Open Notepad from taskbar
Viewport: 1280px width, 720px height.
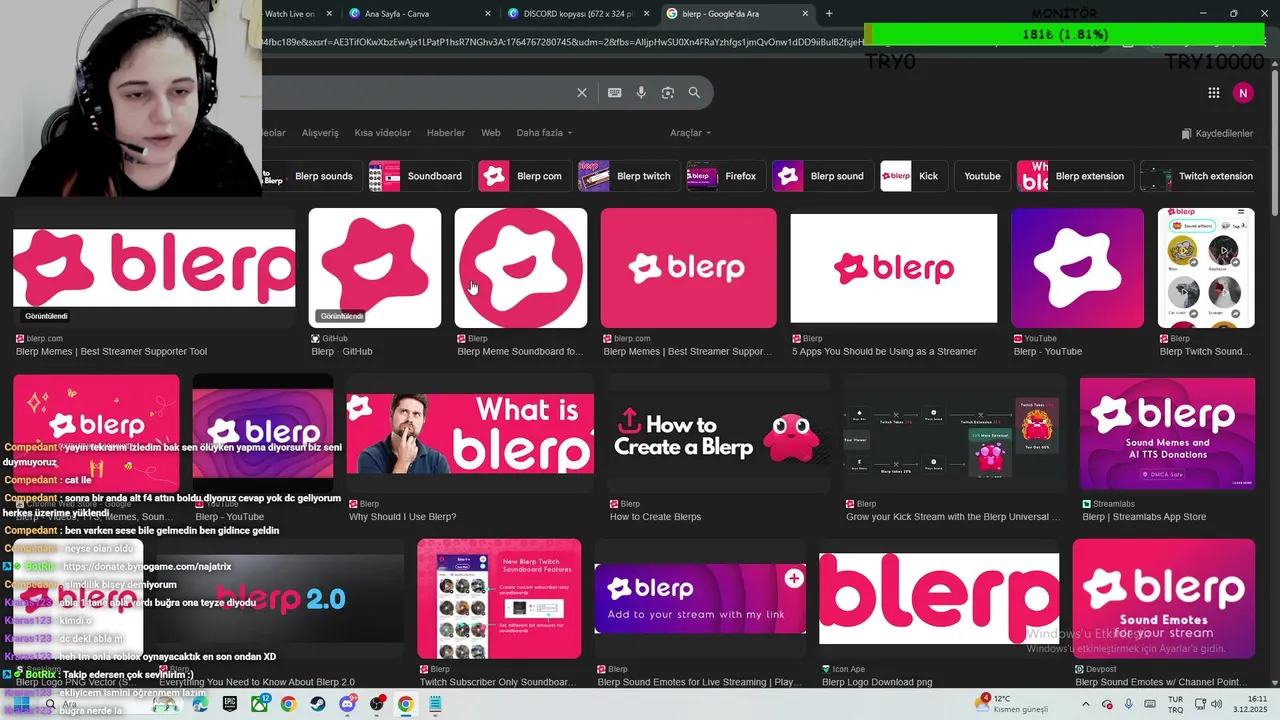[x=435, y=704]
